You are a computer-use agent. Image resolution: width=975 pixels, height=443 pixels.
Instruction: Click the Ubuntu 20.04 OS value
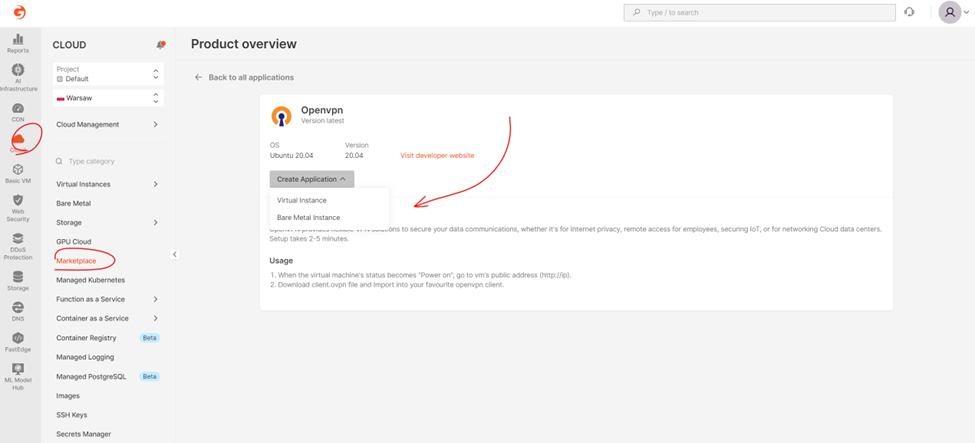pos(291,156)
